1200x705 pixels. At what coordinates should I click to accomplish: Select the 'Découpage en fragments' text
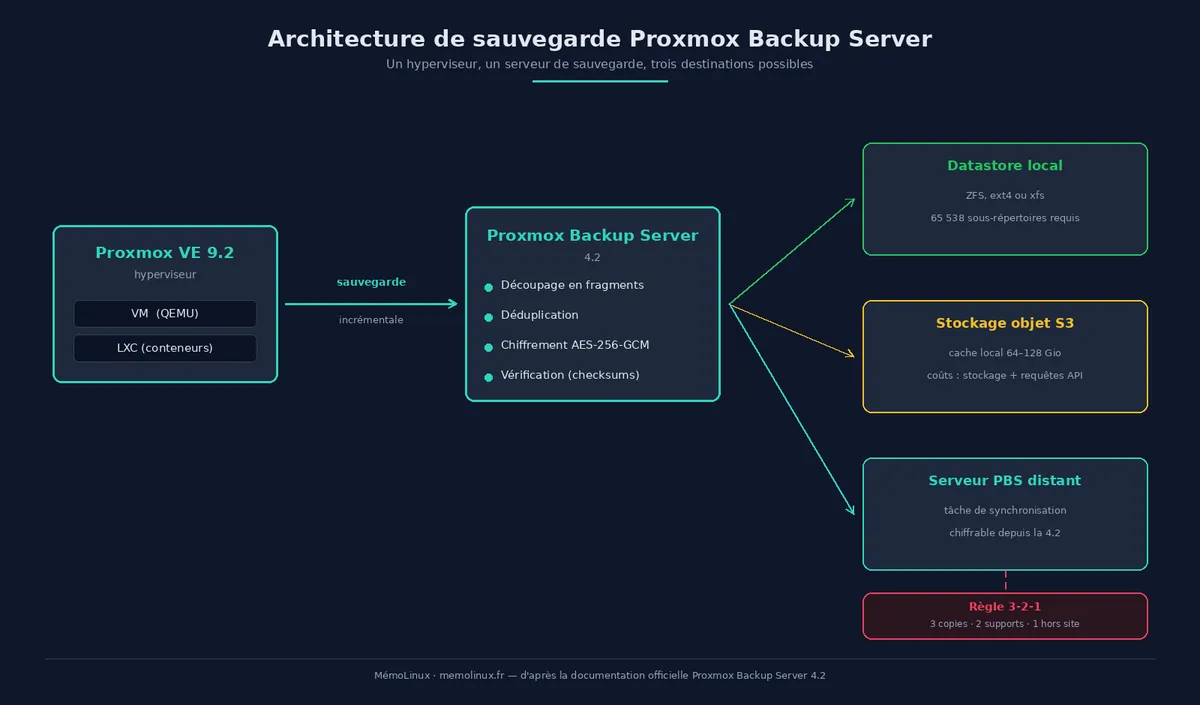click(x=572, y=285)
